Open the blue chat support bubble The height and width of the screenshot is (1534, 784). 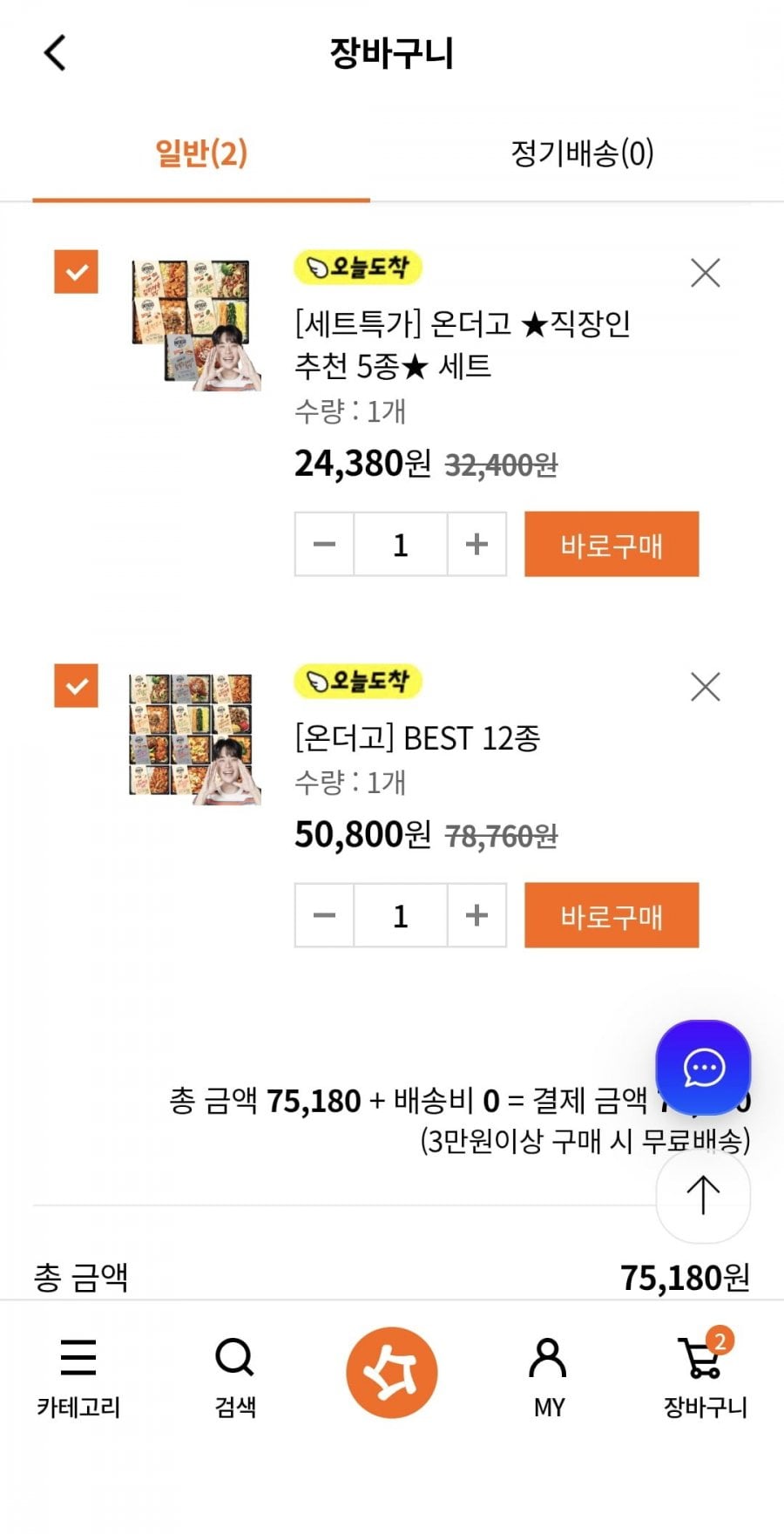click(703, 1067)
